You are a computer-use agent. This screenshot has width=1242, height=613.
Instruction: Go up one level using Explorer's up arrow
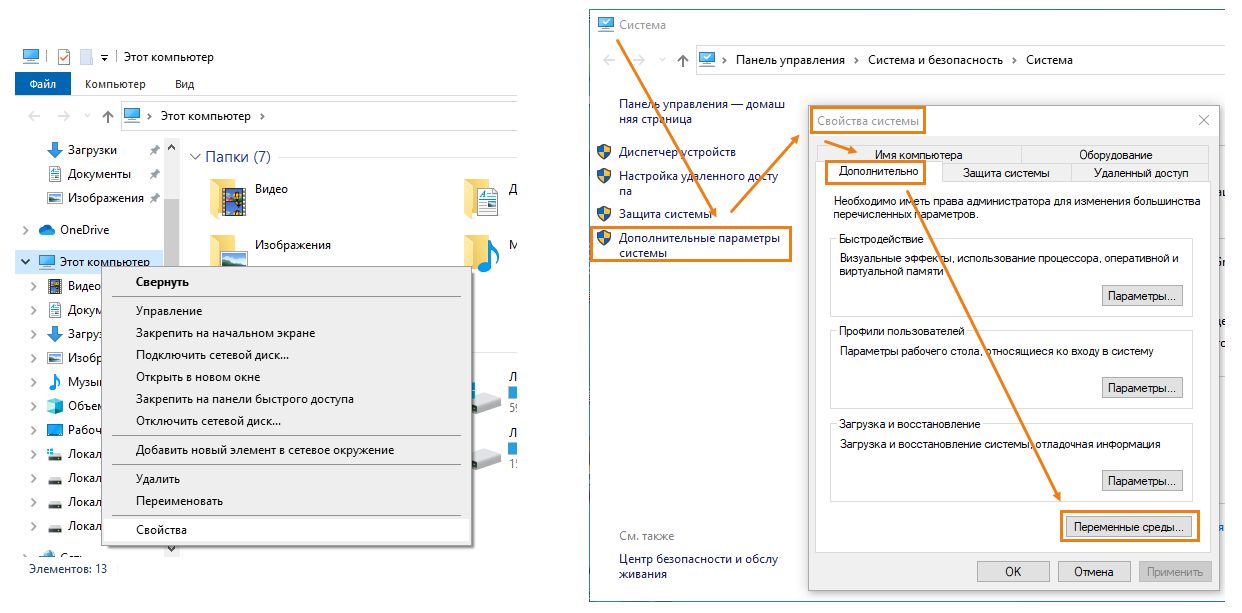point(108,116)
